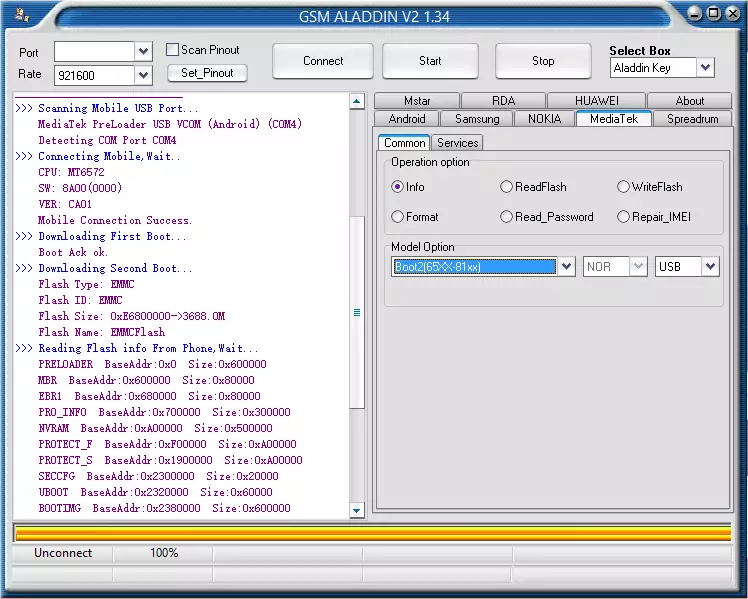The height and width of the screenshot is (599, 748).
Task: Click the Port input field
Action: coord(94,52)
